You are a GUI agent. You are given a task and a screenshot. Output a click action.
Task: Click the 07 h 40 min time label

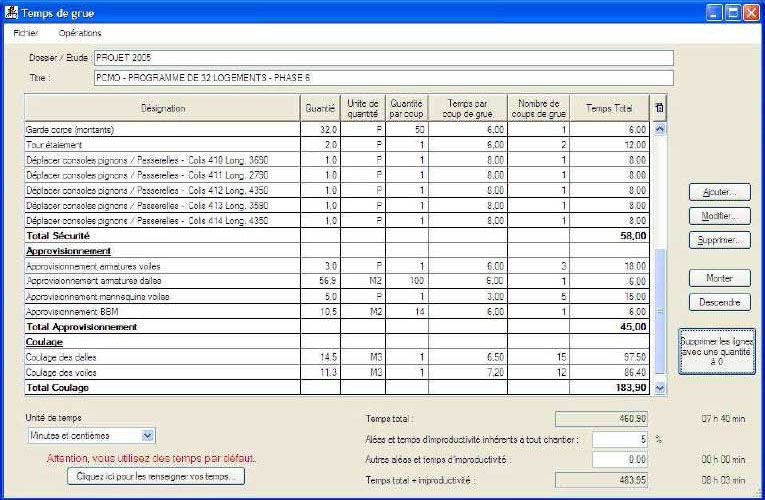pyautogui.click(x=723, y=419)
